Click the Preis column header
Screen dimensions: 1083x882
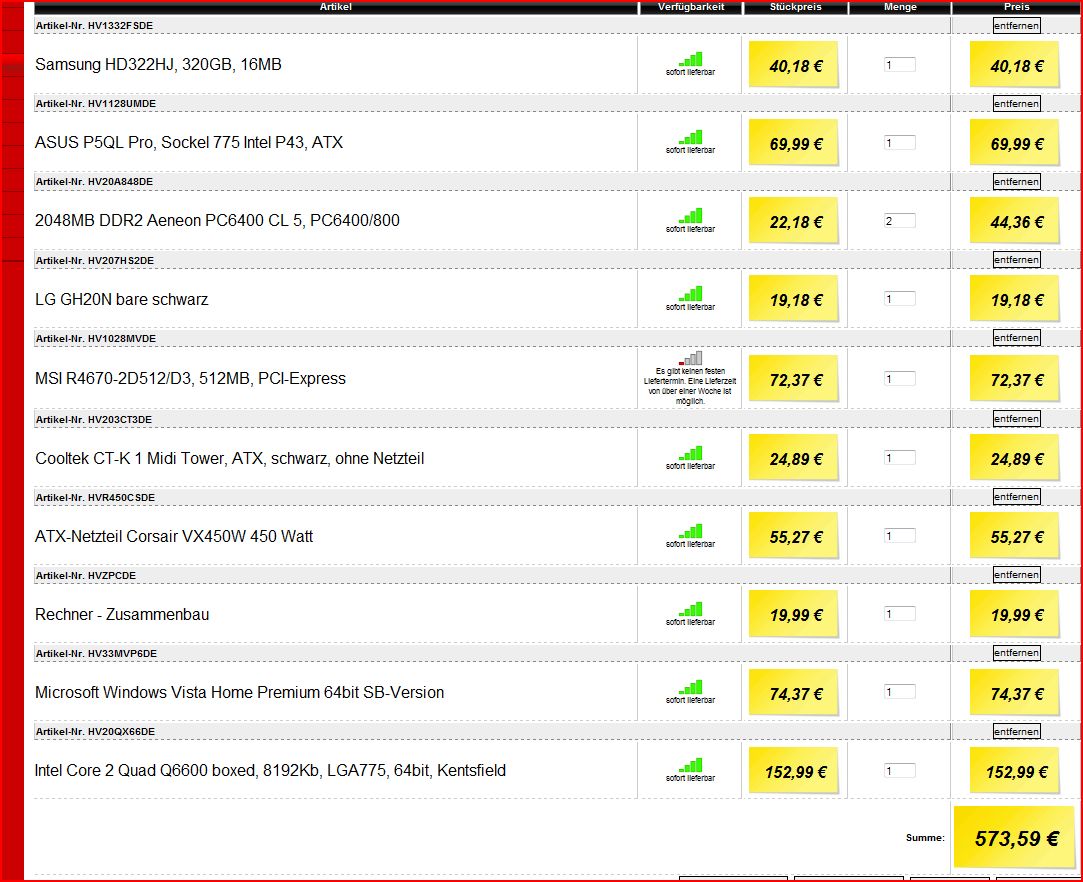pyautogui.click(x=1017, y=7)
